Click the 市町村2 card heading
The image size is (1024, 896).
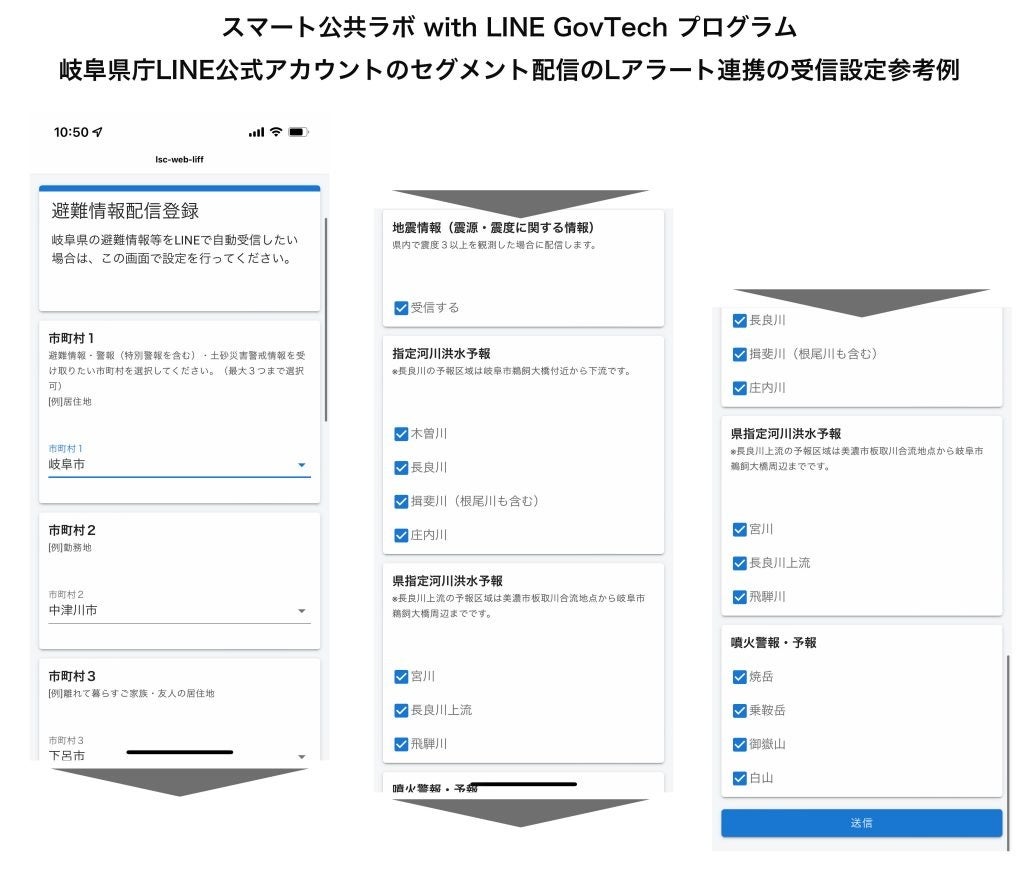(x=72, y=530)
